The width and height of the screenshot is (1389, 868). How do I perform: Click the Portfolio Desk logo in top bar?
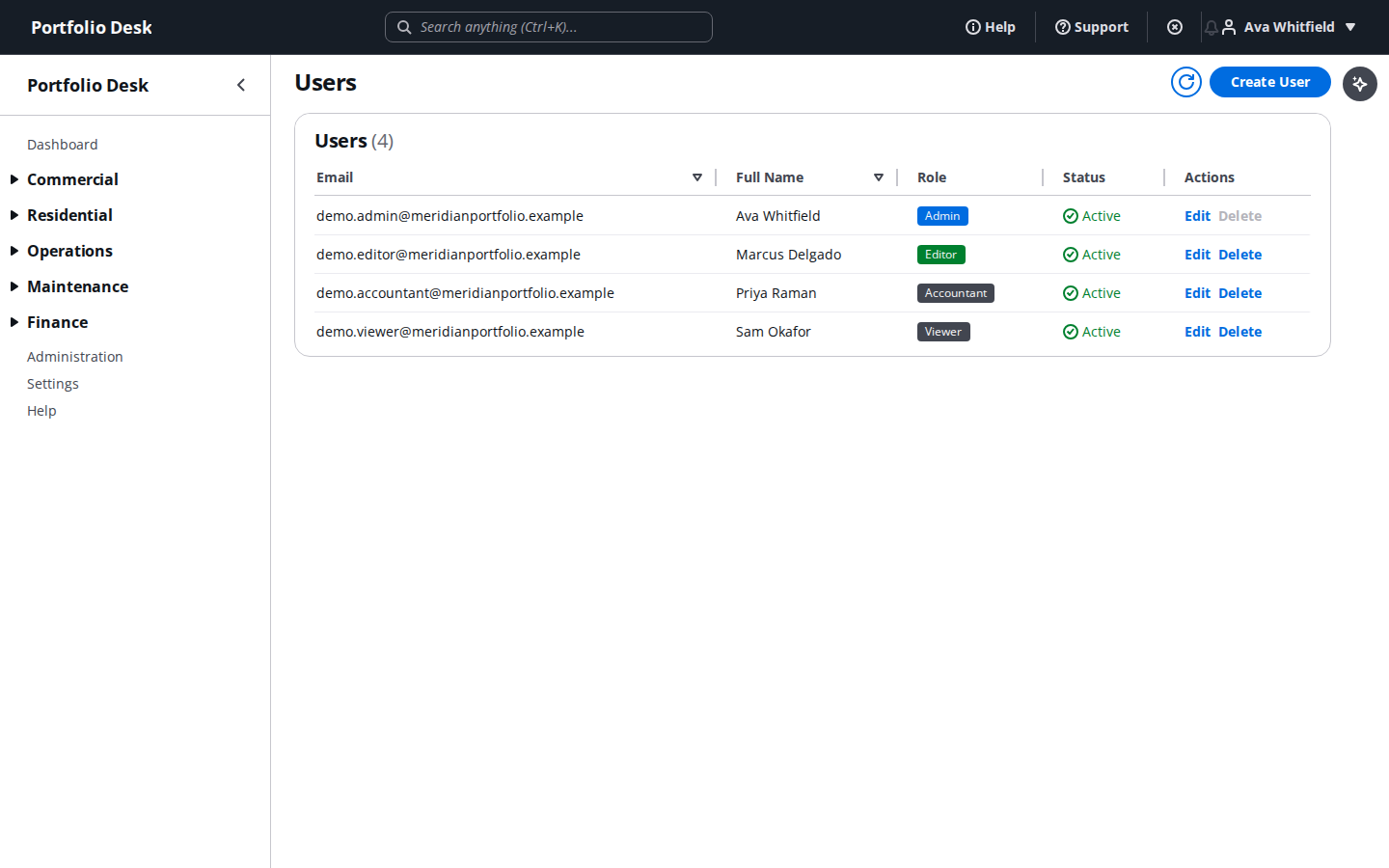(x=92, y=27)
